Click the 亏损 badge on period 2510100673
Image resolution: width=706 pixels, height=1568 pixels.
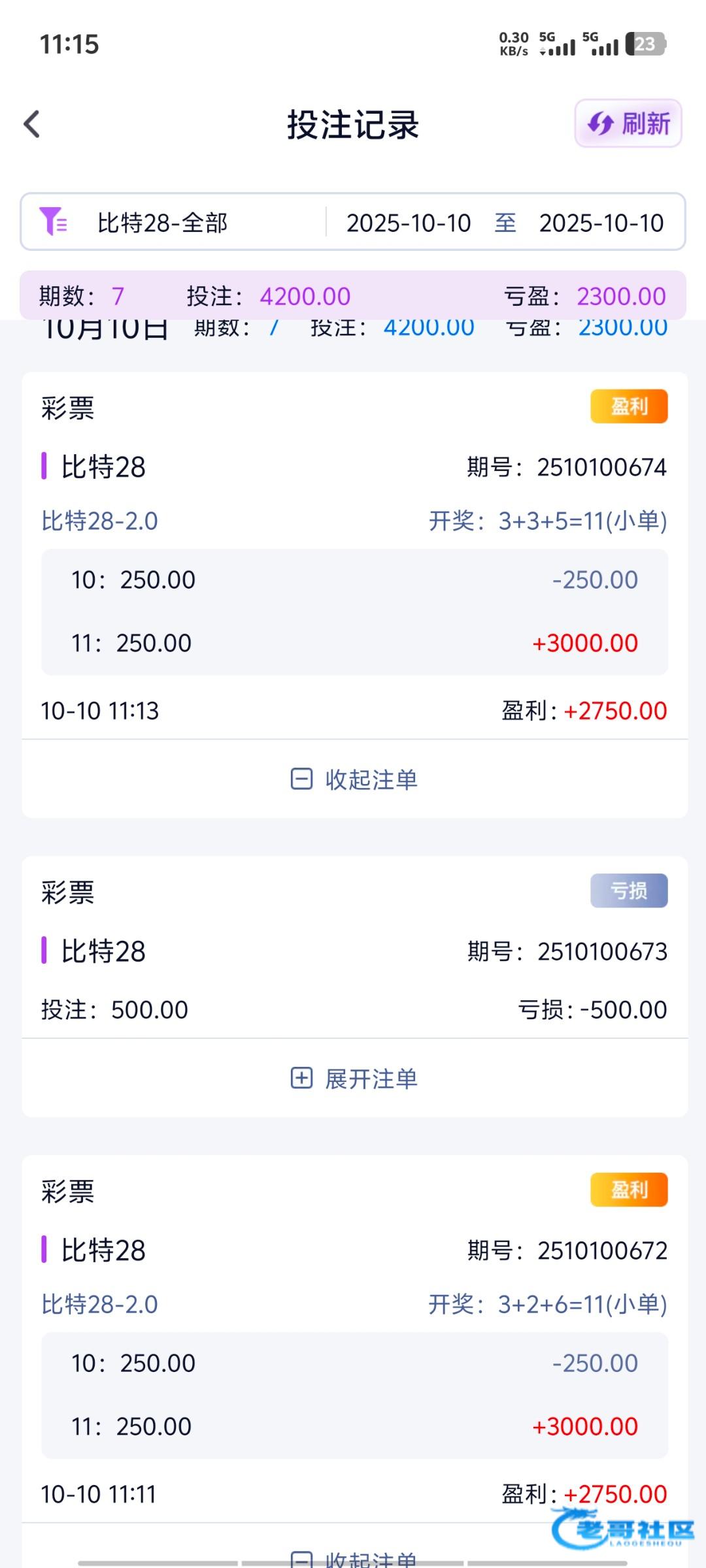[629, 890]
